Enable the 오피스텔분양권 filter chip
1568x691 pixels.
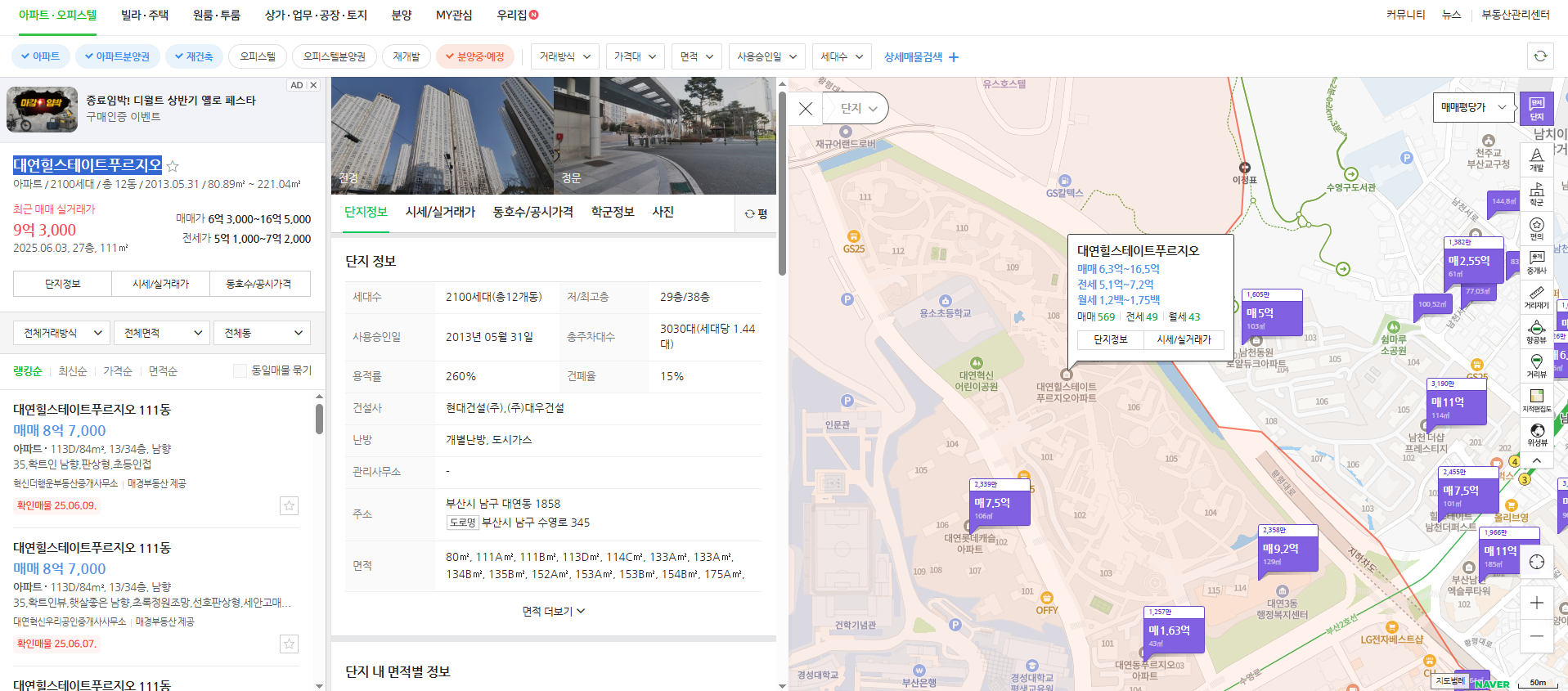pos(335,56)
